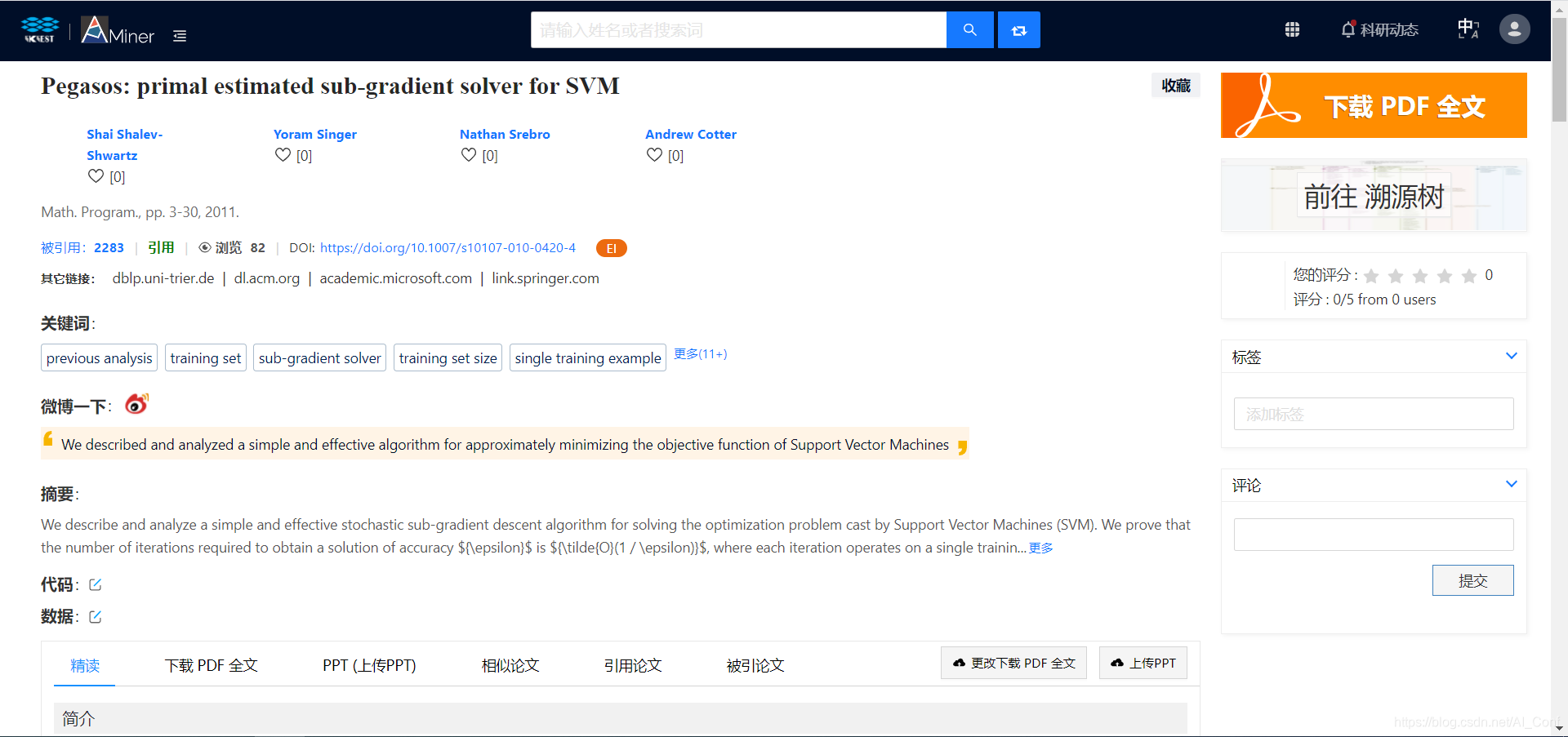Give a three-star rating
The height and width of the screenshot is (737, 1568).
[x=1420, y=276]
